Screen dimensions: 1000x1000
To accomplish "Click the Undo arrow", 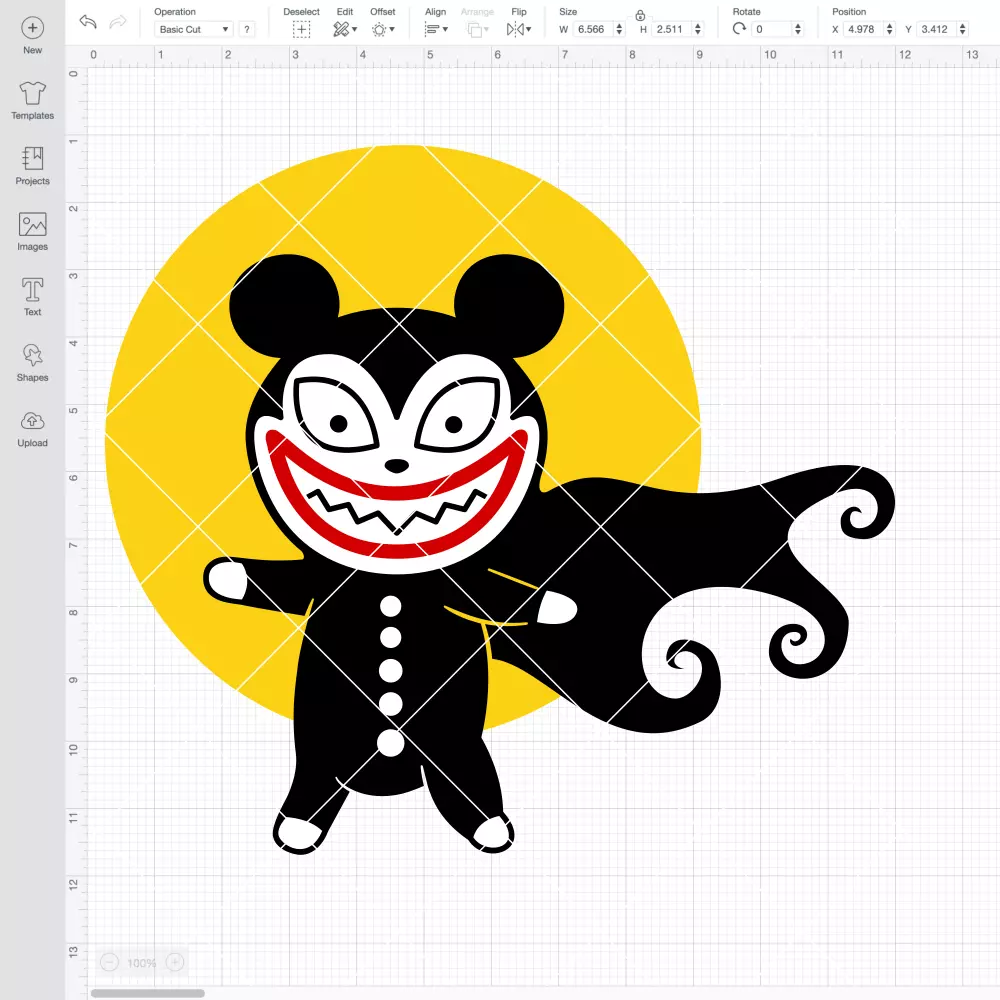I will click(x=88, y=22).
